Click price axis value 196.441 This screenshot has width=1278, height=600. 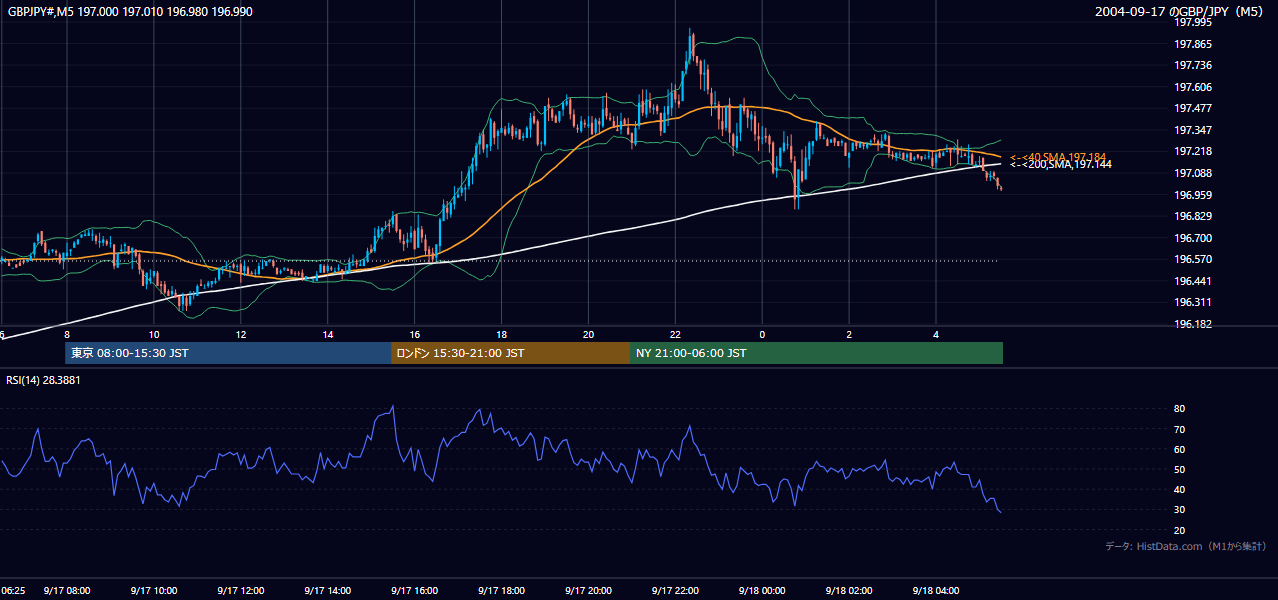[x=1194, y=281]
